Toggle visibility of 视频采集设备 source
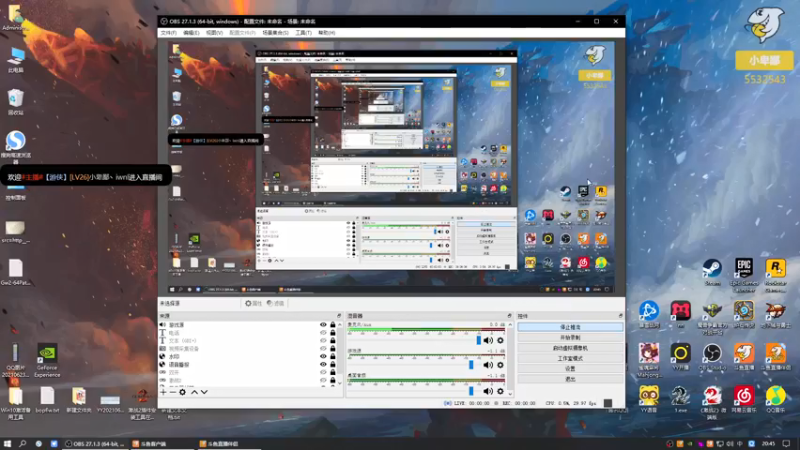The height and width of the screenshot is (450, 800). coord(323,348)
